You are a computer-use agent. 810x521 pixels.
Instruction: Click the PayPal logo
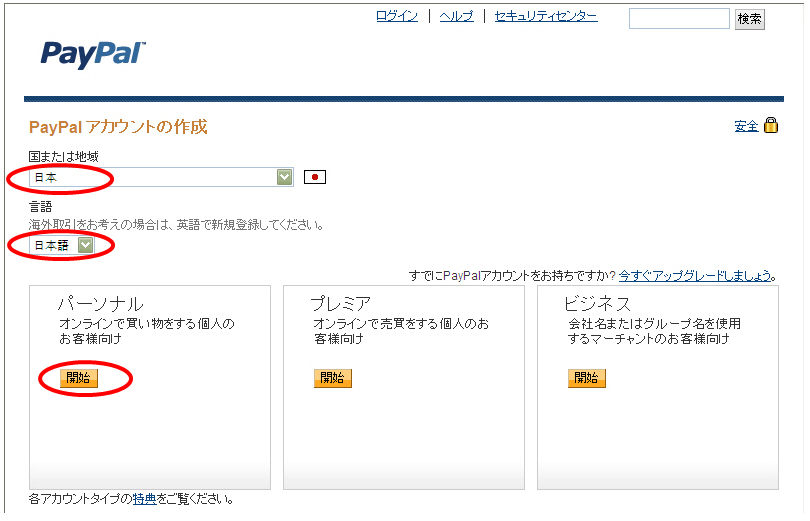click(x=93, y=54)
